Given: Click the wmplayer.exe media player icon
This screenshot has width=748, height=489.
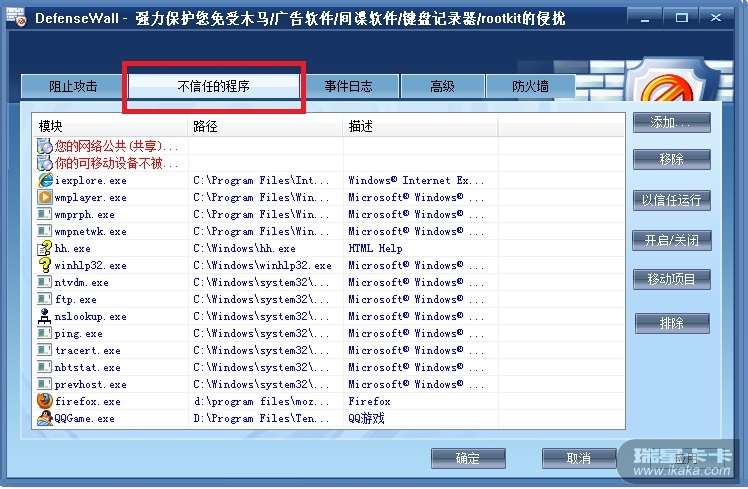Looking at the screenshot, I should [x=45, y=197].
